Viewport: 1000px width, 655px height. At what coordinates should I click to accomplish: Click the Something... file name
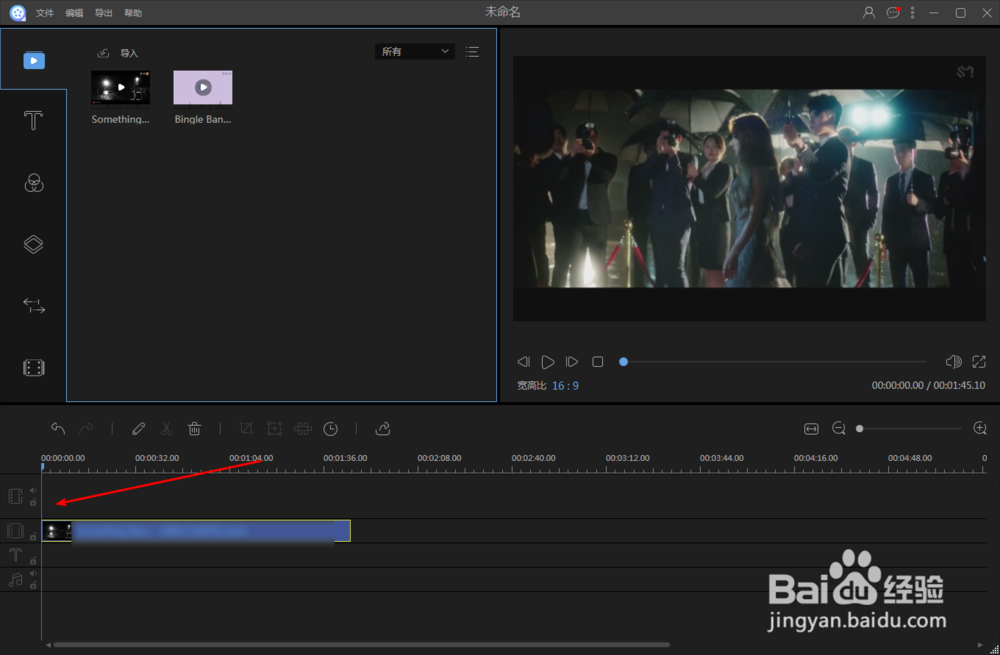point(121,119)
